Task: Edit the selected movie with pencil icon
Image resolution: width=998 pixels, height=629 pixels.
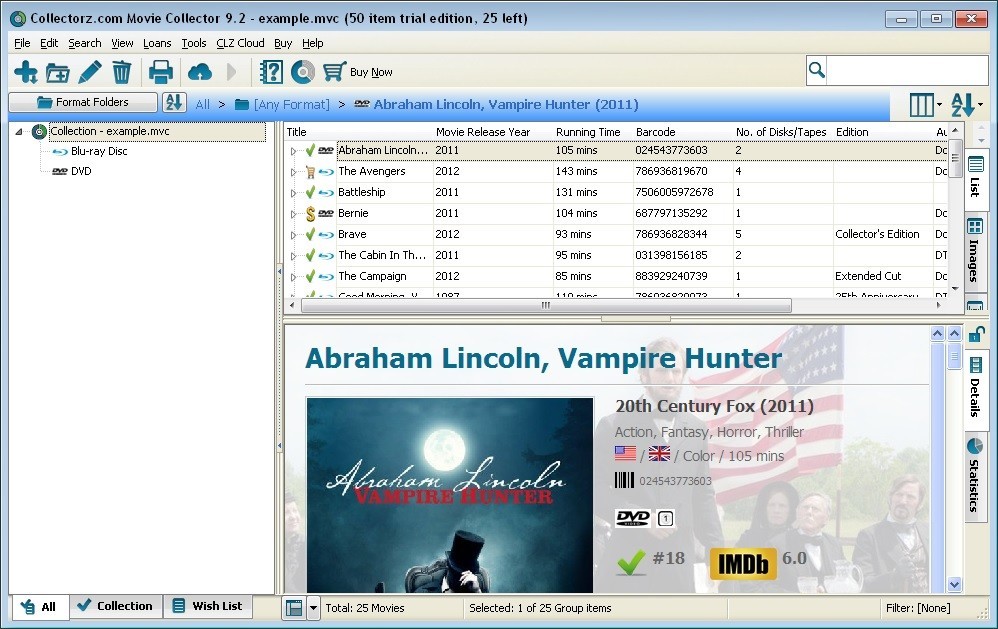Action: point(89,71)
